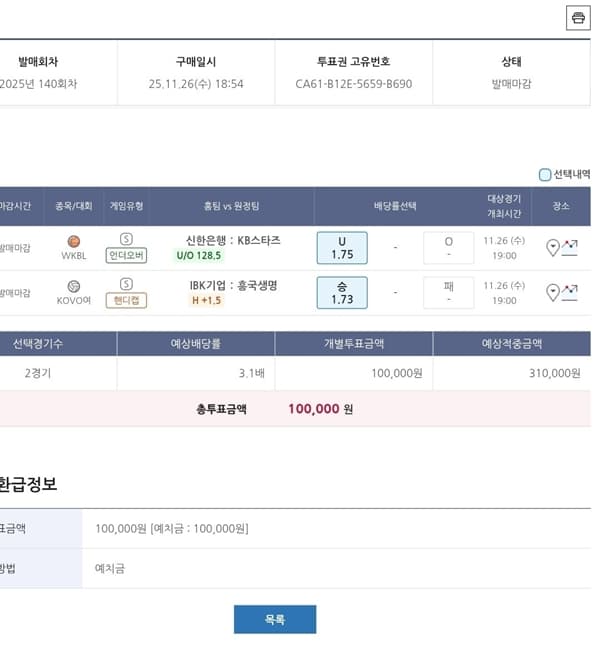The width and height of the screenshot is (600, 669).
Task: Click the S badge above 언더오버
Action: pos(126,239)
